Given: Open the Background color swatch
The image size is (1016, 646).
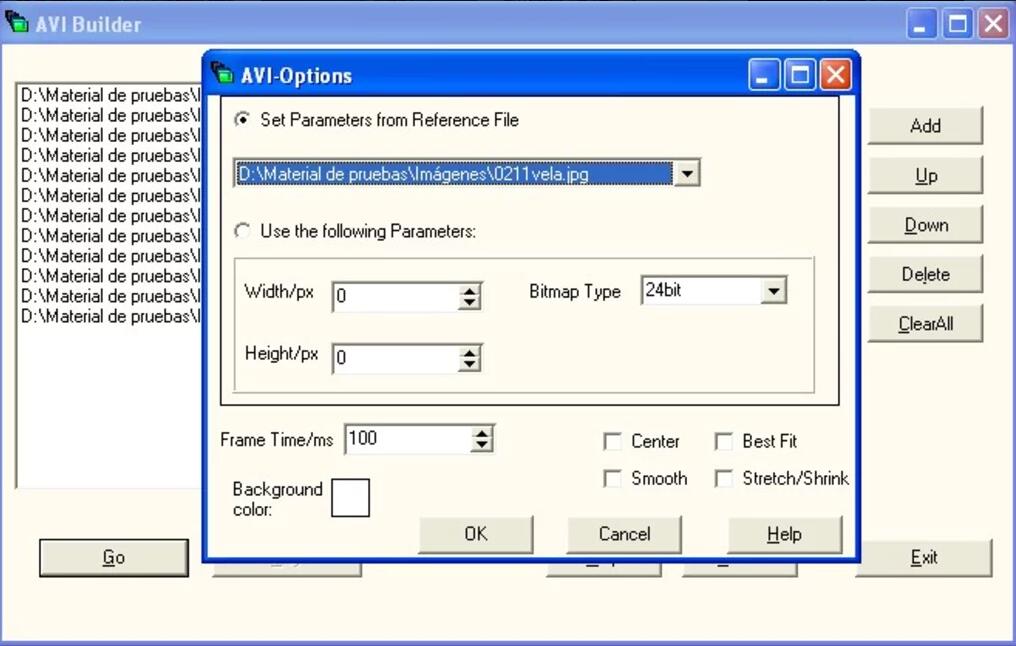Looking at the screenshot, I should tap(350, 498).
